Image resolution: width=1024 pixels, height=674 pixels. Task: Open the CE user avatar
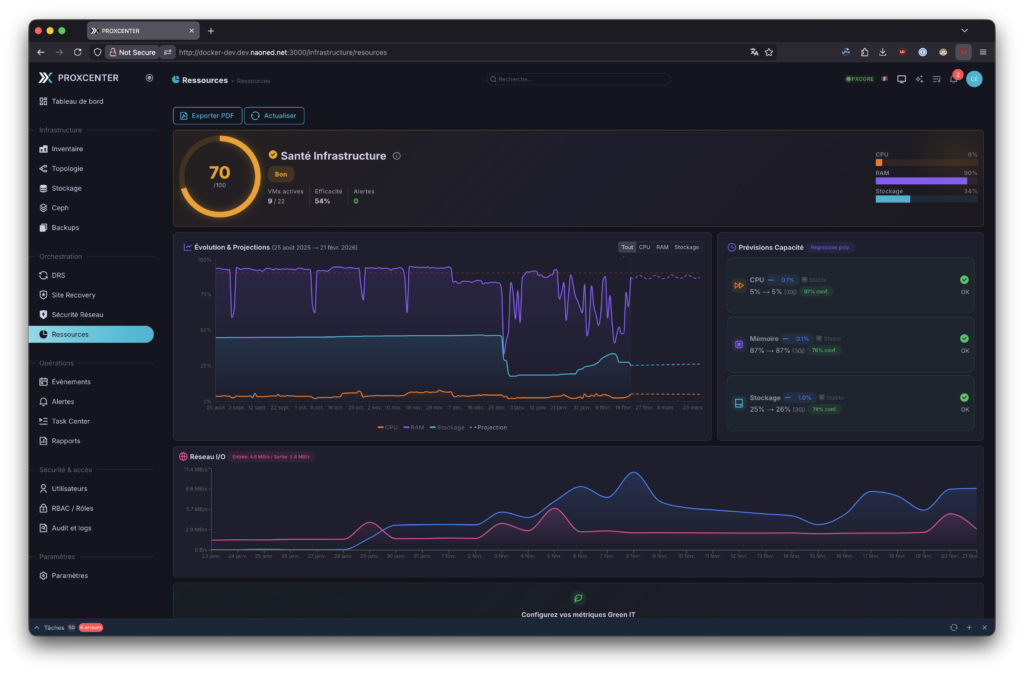[974, 79]
